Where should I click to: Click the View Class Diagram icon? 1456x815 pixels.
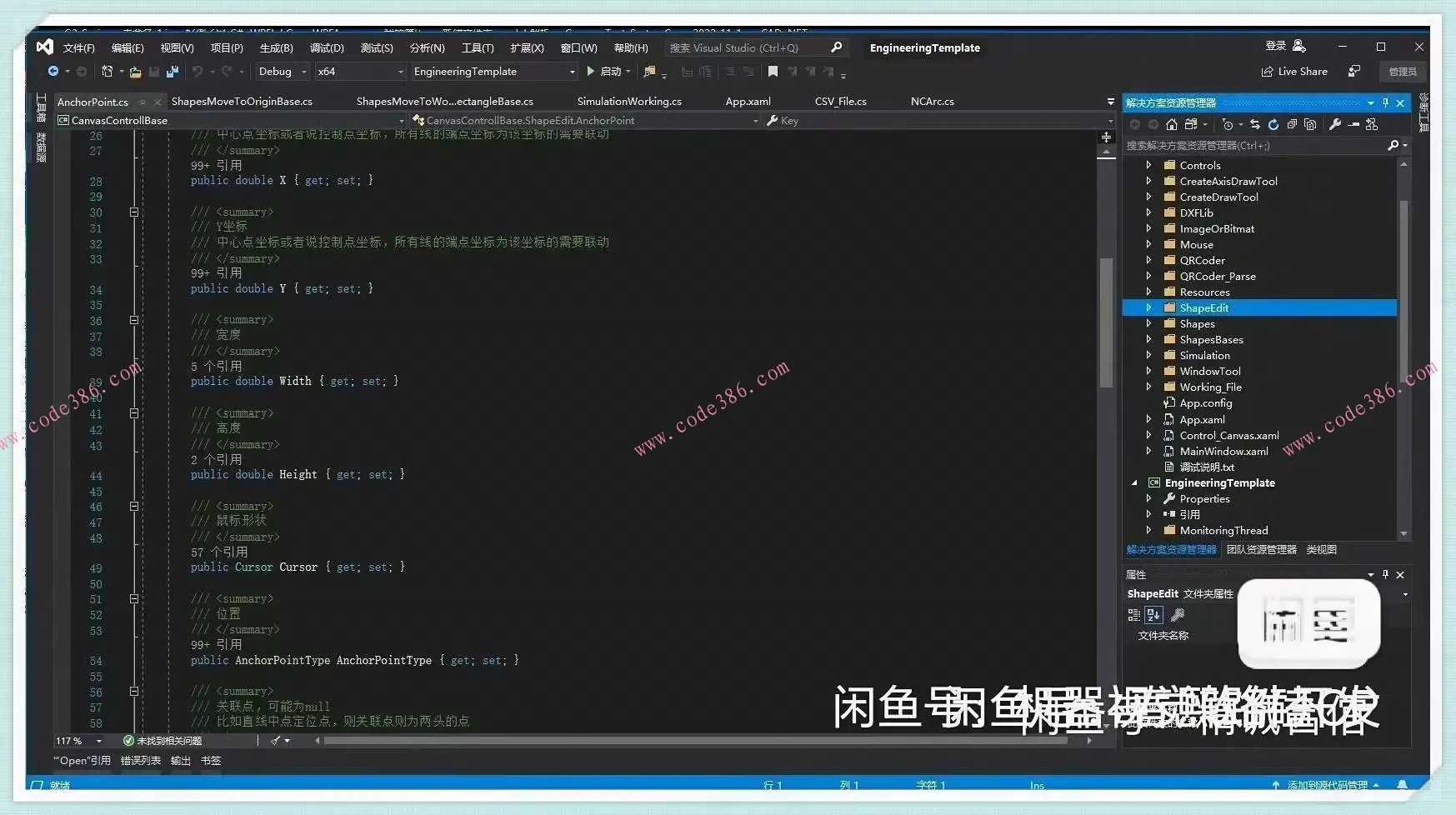pyautogui.click(x=1372, y=124)
